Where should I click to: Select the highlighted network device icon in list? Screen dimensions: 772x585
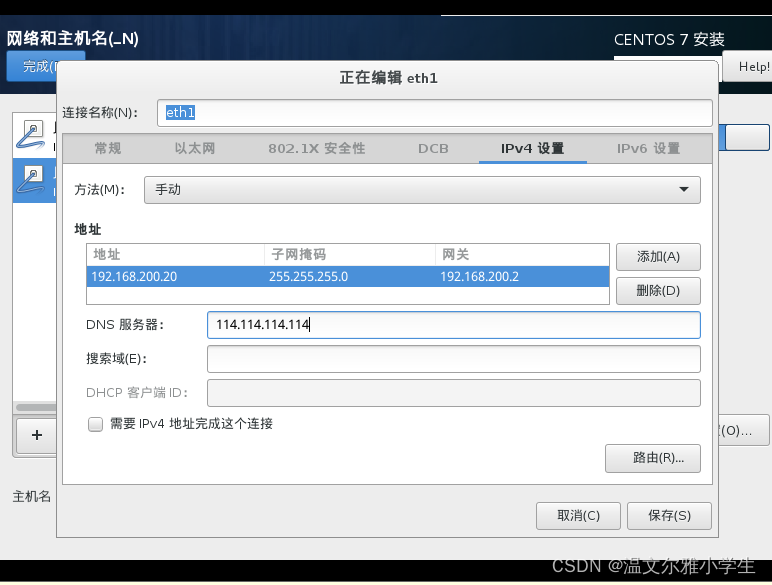point(31,180)
